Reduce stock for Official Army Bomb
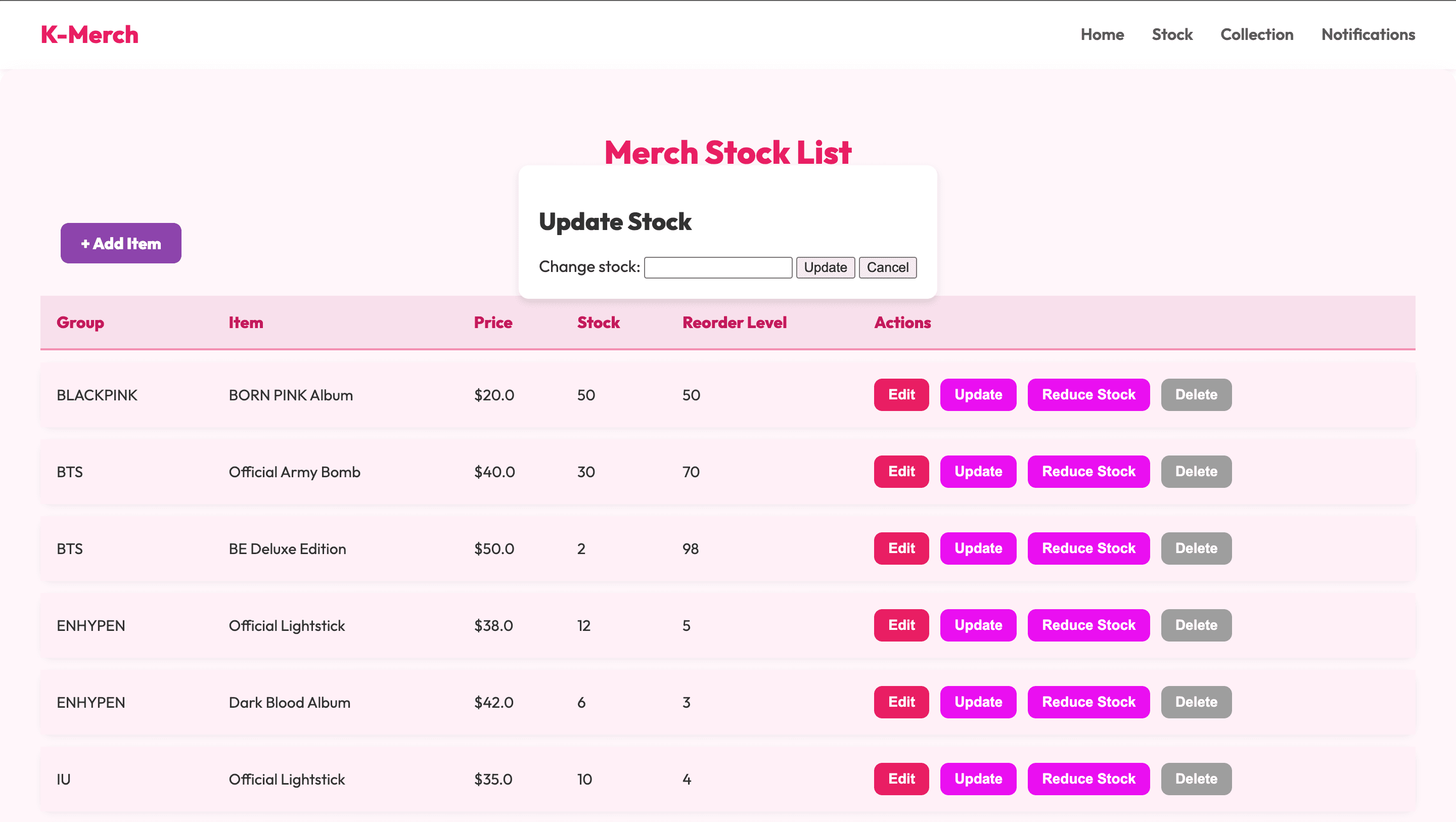Viewport: 1456px width, 822px height. 1088,472
